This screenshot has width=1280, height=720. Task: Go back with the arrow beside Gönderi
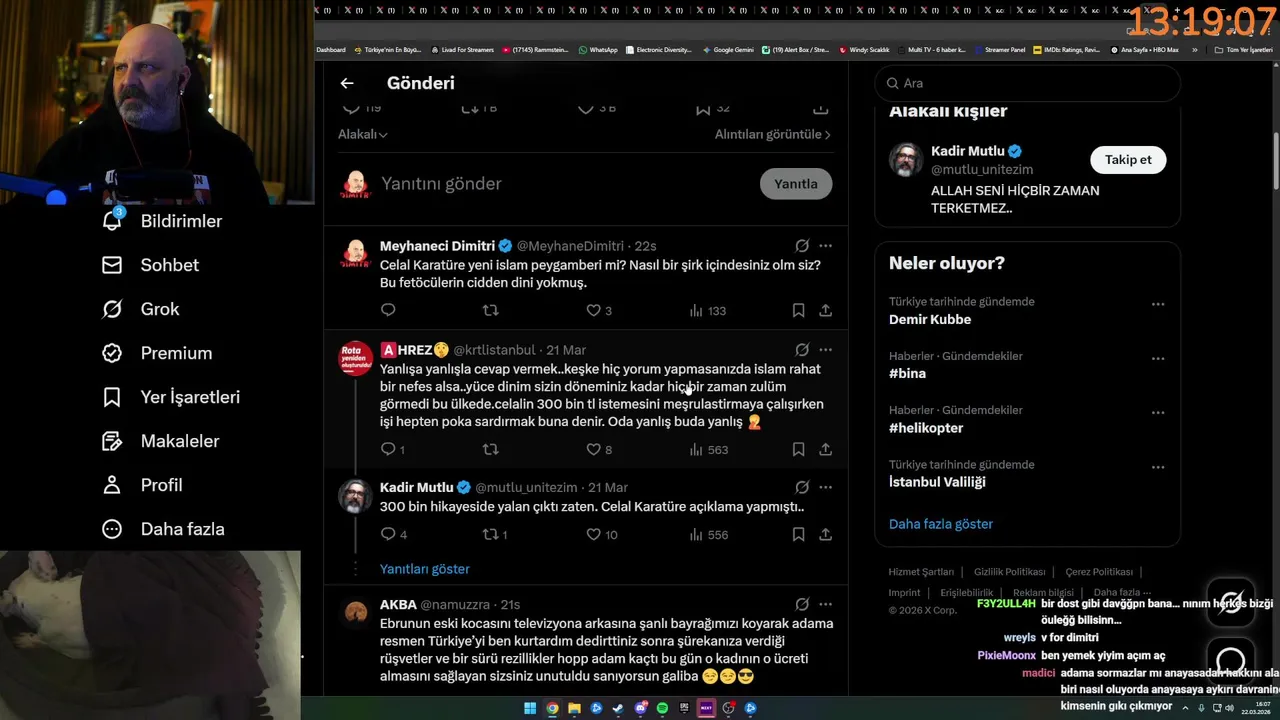[347, 83]
